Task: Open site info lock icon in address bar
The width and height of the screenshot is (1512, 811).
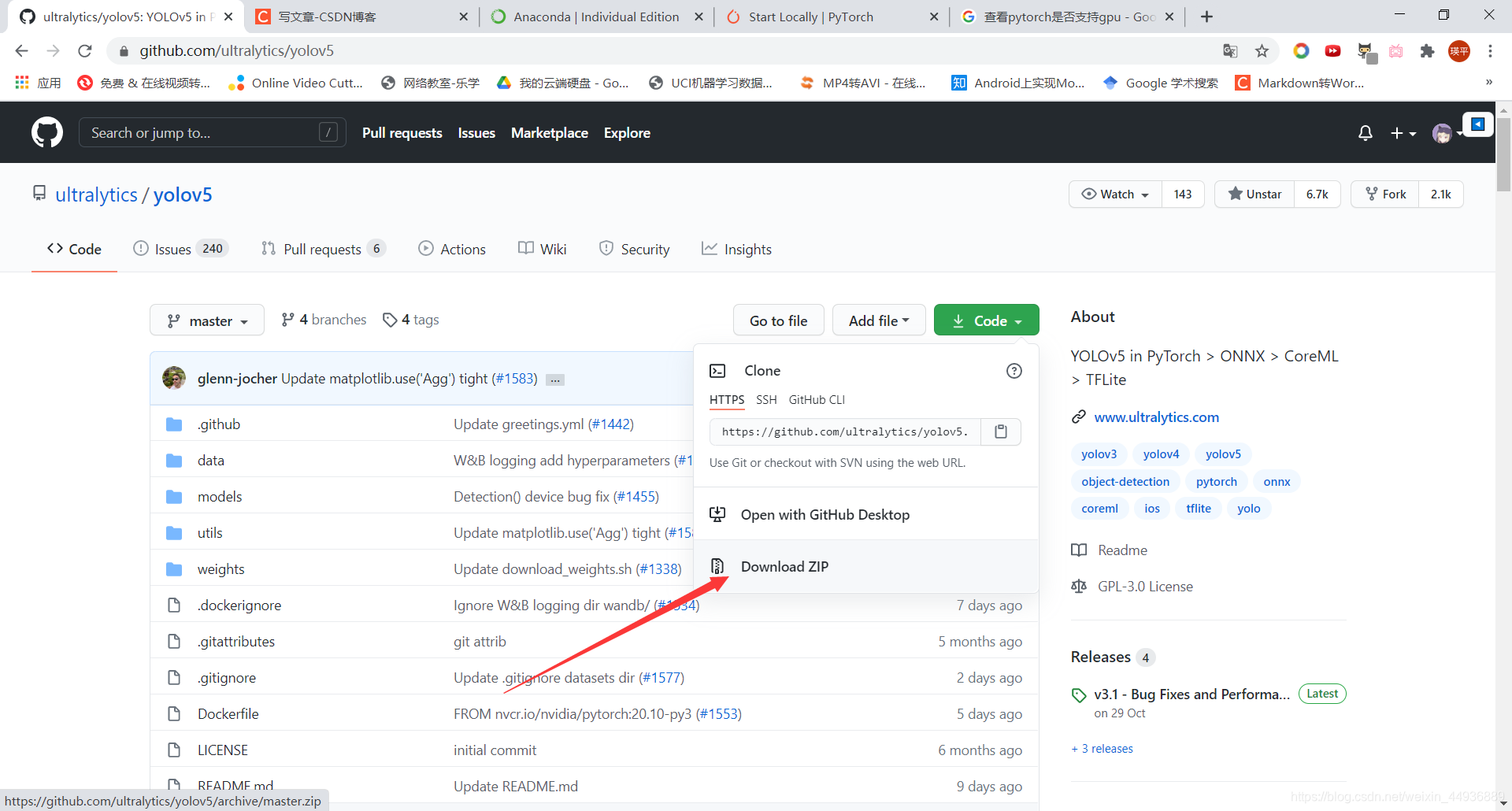Action: (x=123, y=51)
